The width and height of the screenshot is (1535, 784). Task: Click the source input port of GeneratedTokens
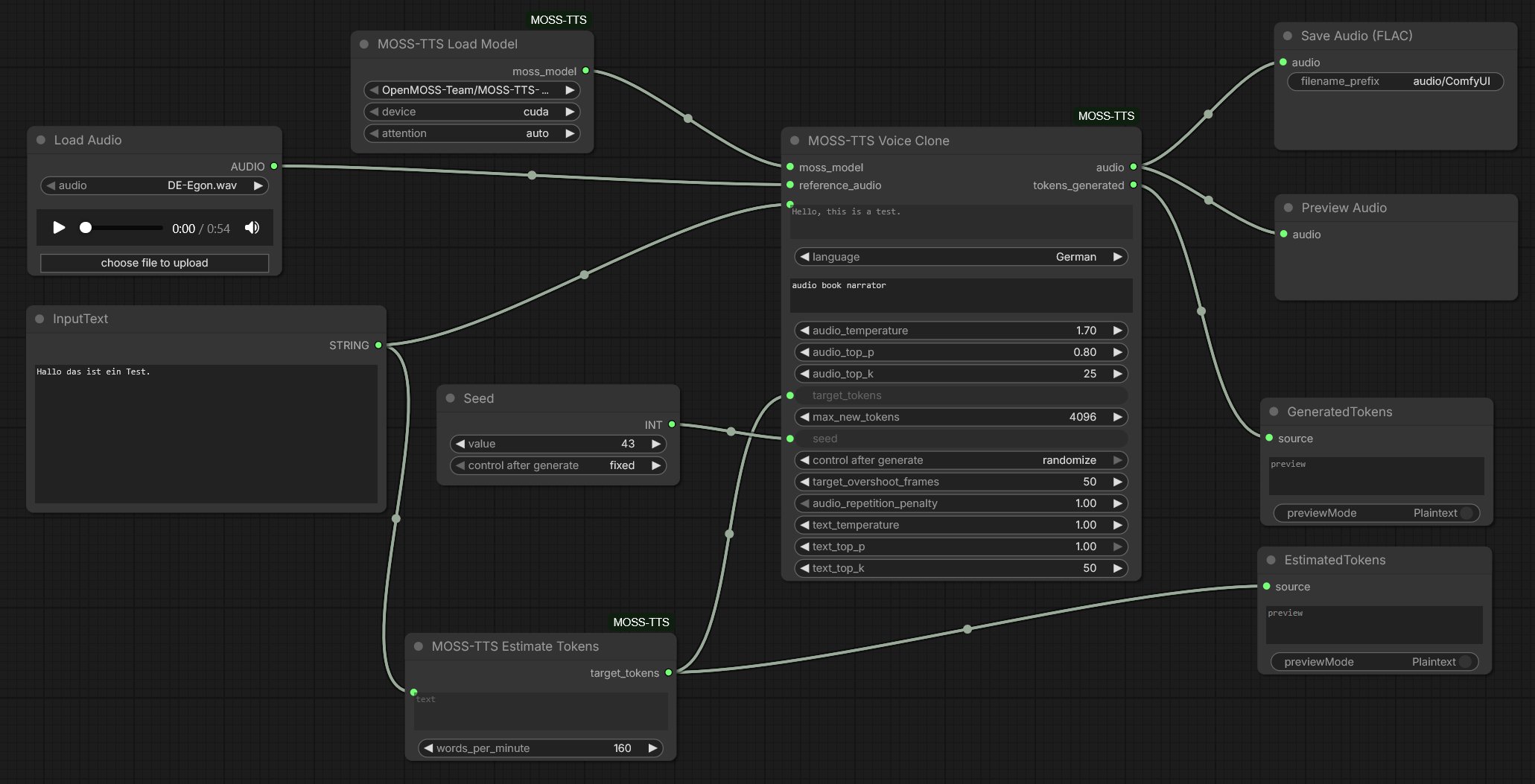click(x=1269, y=438)
